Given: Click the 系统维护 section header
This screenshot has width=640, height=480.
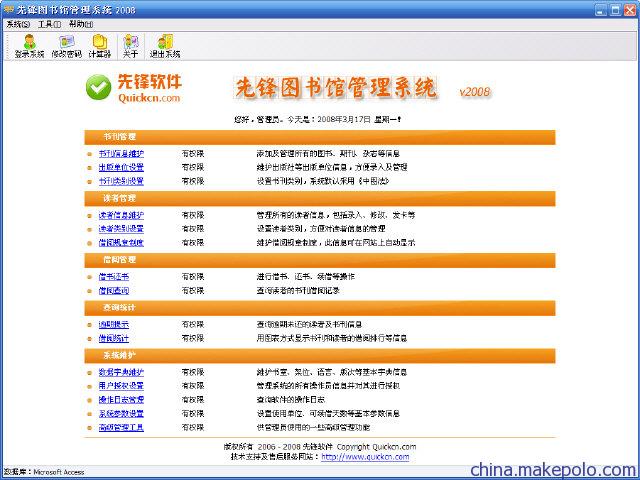Looking at the screenshot, I should tap(320, 356).
